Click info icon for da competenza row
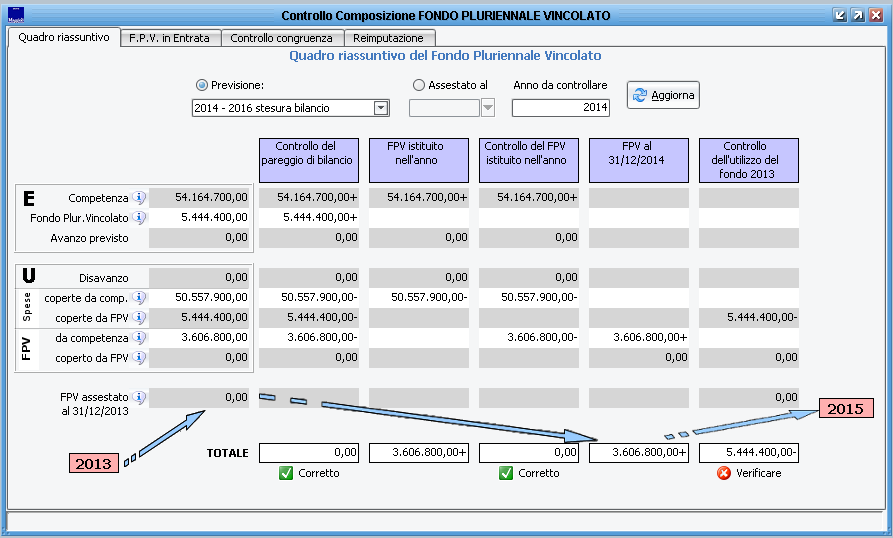 (x=139, y=338)
